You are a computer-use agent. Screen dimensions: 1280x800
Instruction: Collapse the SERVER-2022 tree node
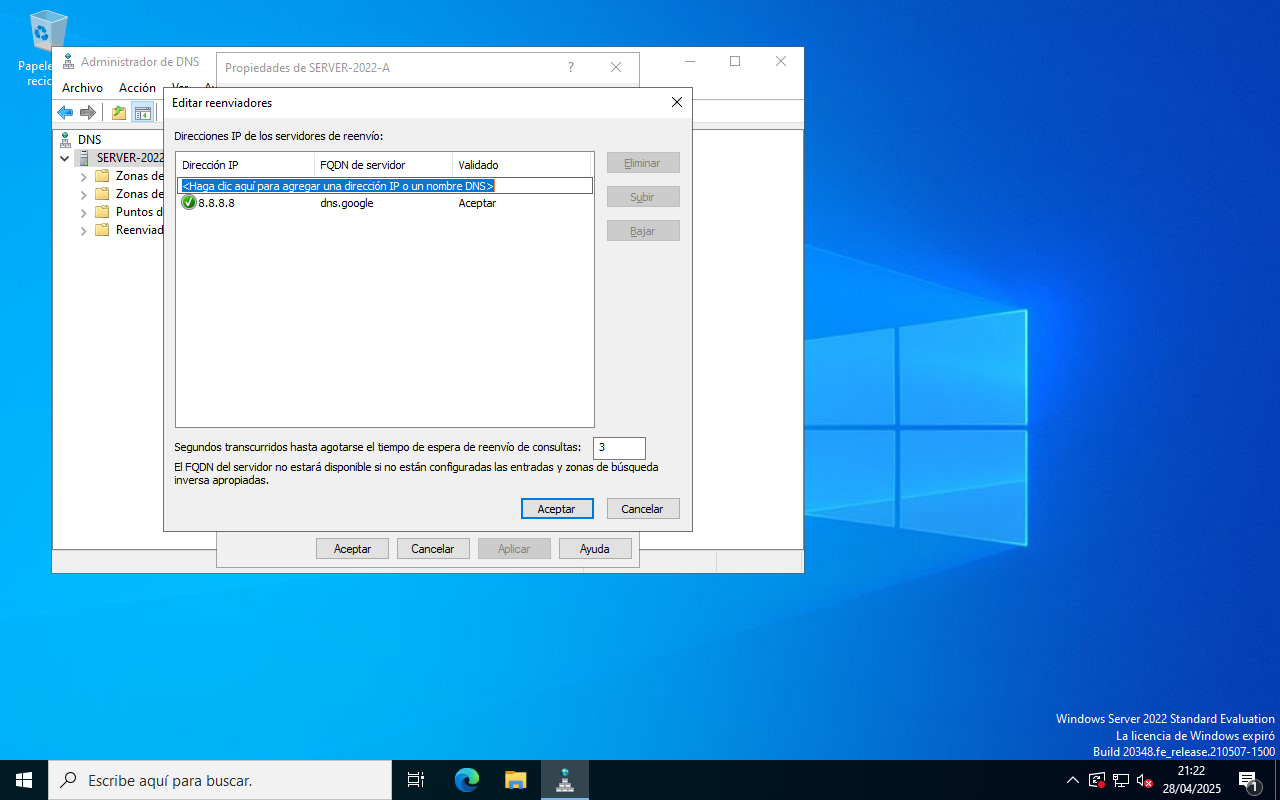[65, 158]
